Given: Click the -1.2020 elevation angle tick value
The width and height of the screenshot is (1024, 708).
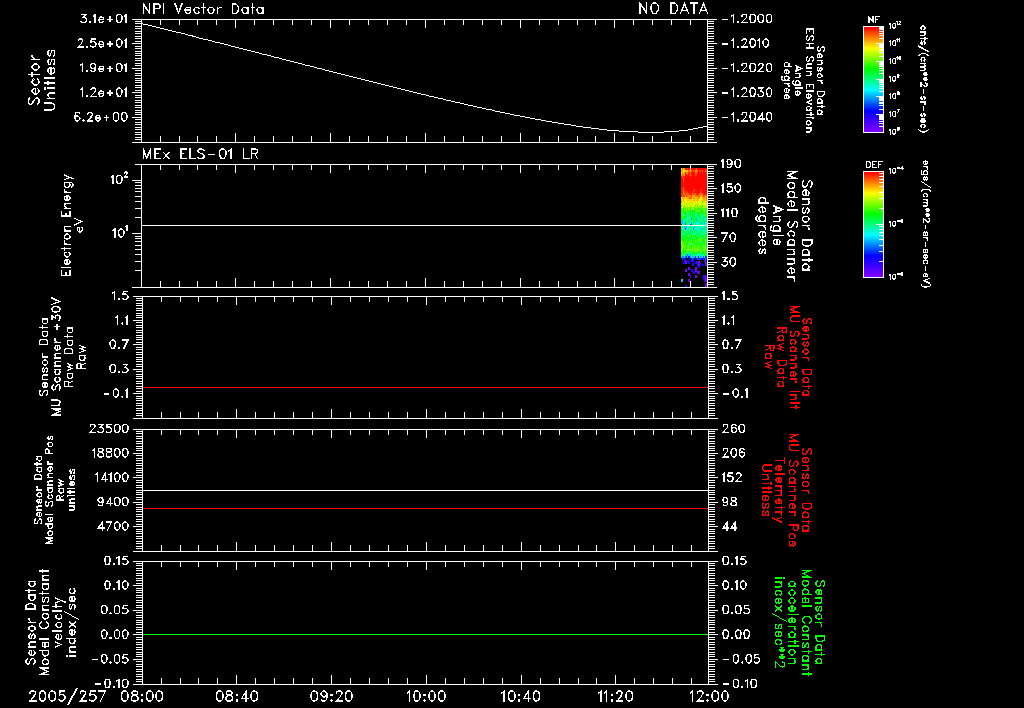Looking at the screenshot, I should coord(746,68).
